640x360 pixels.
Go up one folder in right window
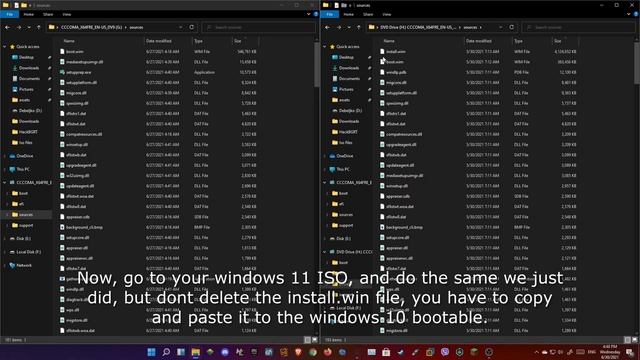tap(359, 27)
